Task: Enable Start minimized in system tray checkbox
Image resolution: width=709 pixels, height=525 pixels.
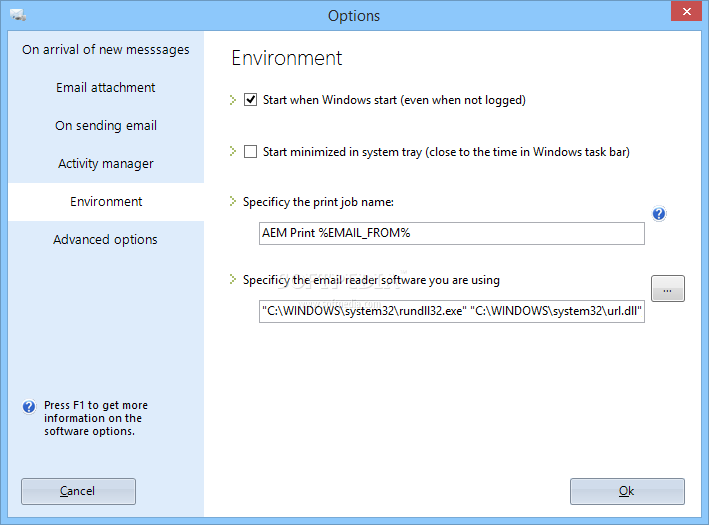Action: tap(251, 151)
